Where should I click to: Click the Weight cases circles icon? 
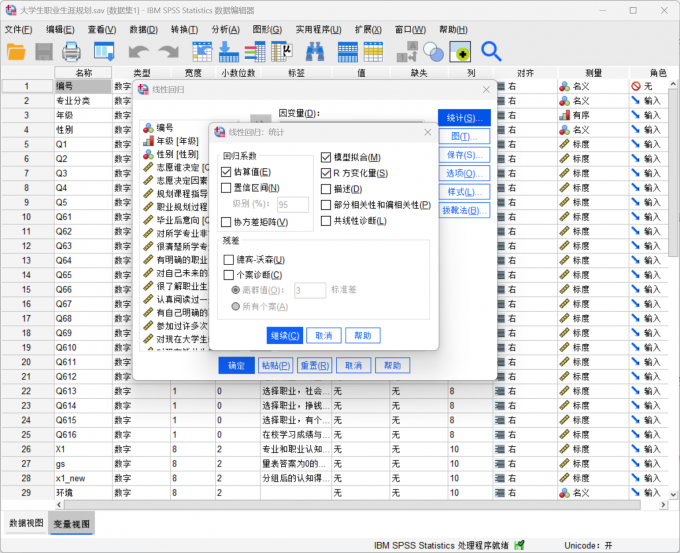pos(433,52)
